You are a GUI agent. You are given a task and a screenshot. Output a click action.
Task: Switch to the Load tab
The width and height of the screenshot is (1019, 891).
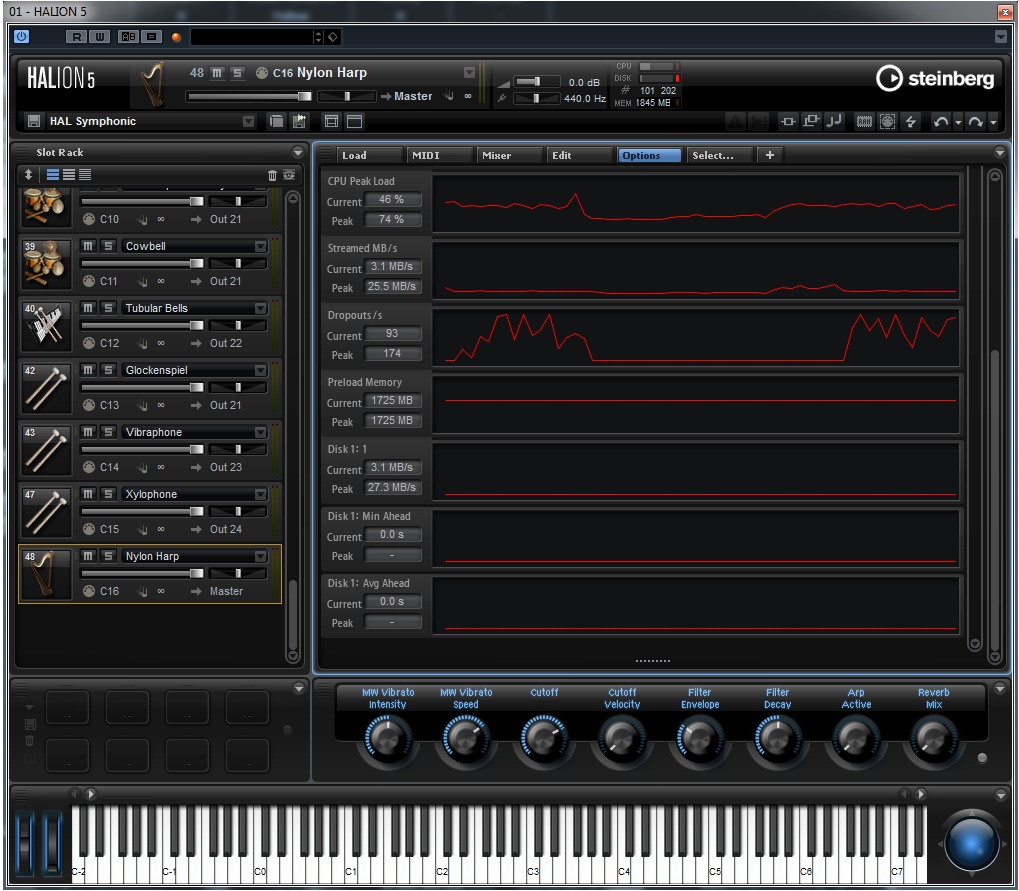coord(369,155)
